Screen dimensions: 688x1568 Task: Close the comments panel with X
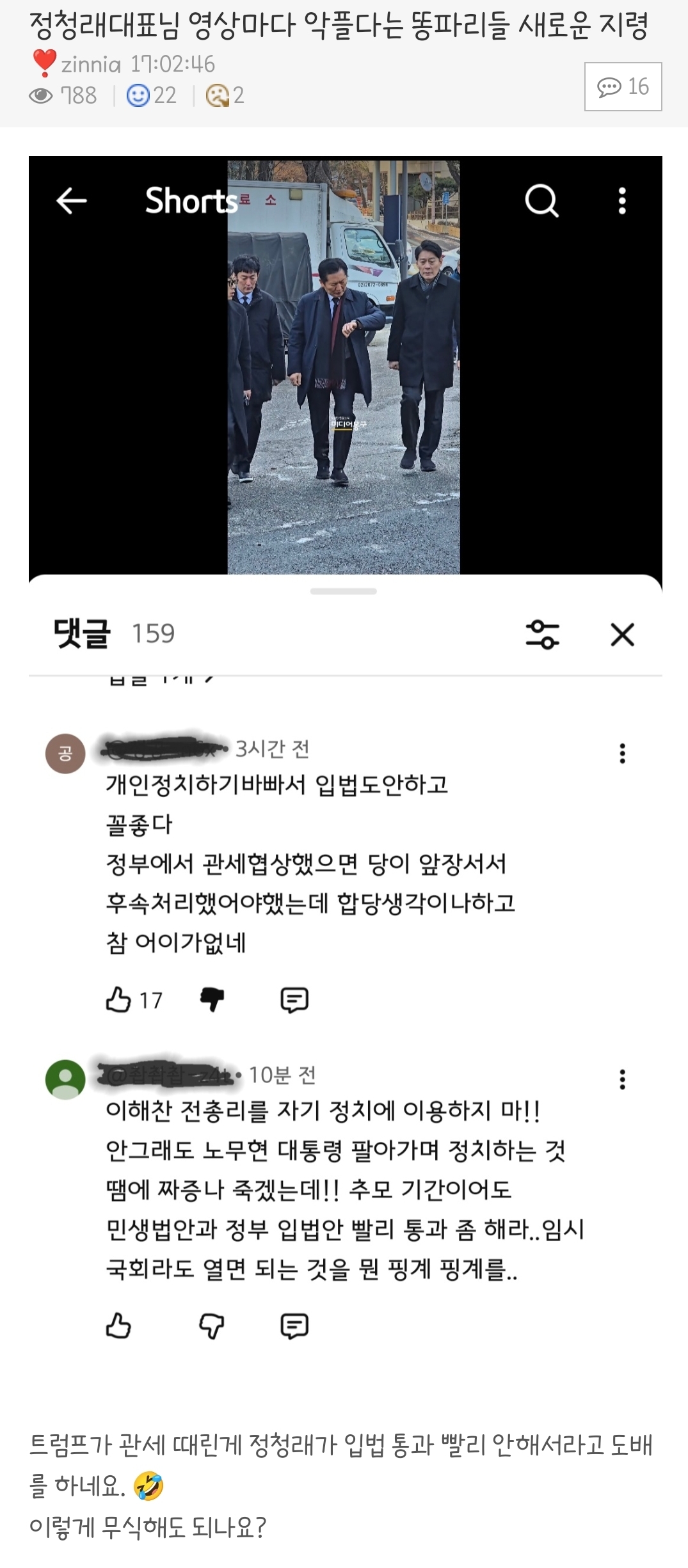[x=622, y=635]
